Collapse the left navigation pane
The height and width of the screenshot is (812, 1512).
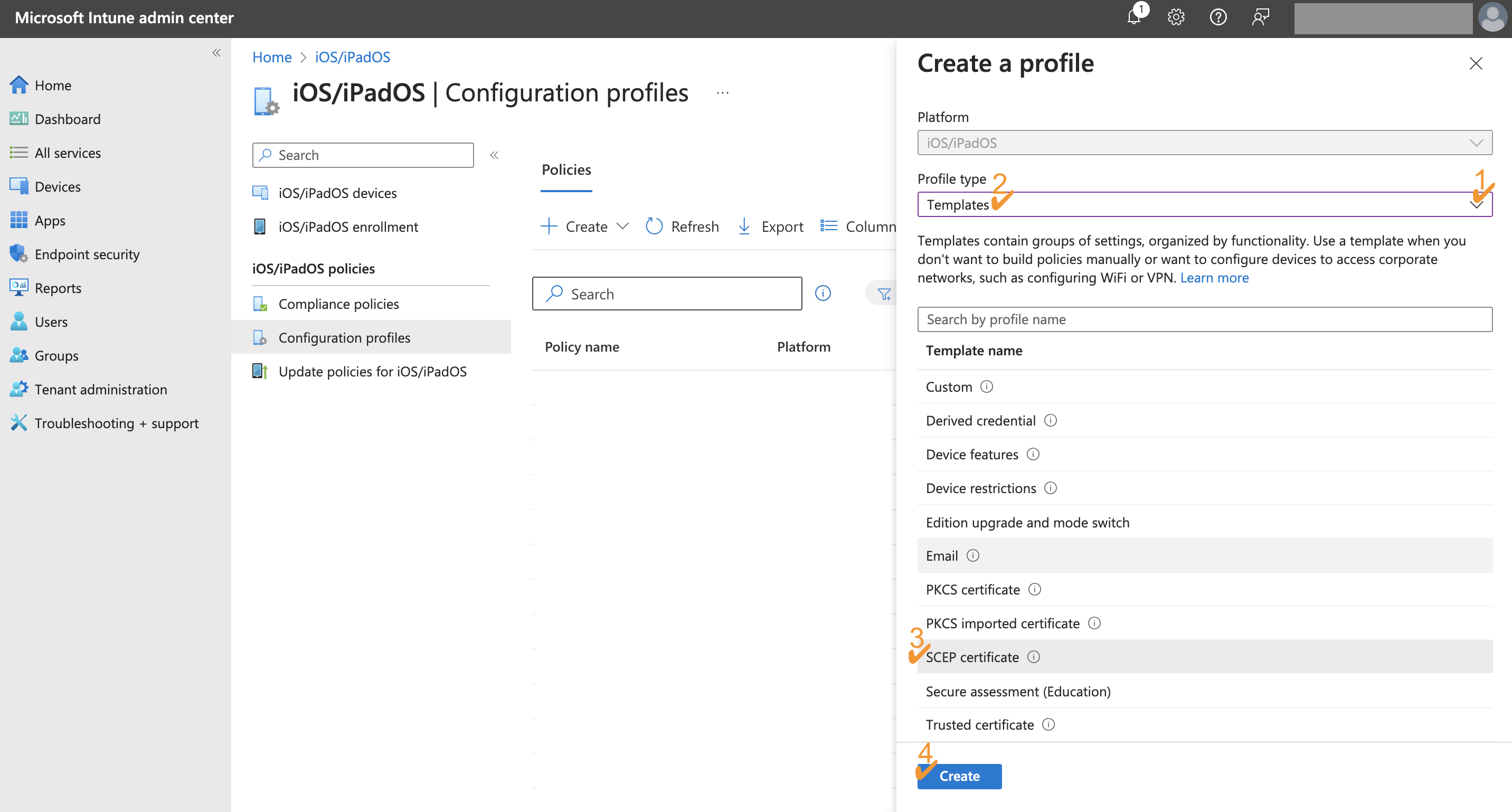[216, 52]
